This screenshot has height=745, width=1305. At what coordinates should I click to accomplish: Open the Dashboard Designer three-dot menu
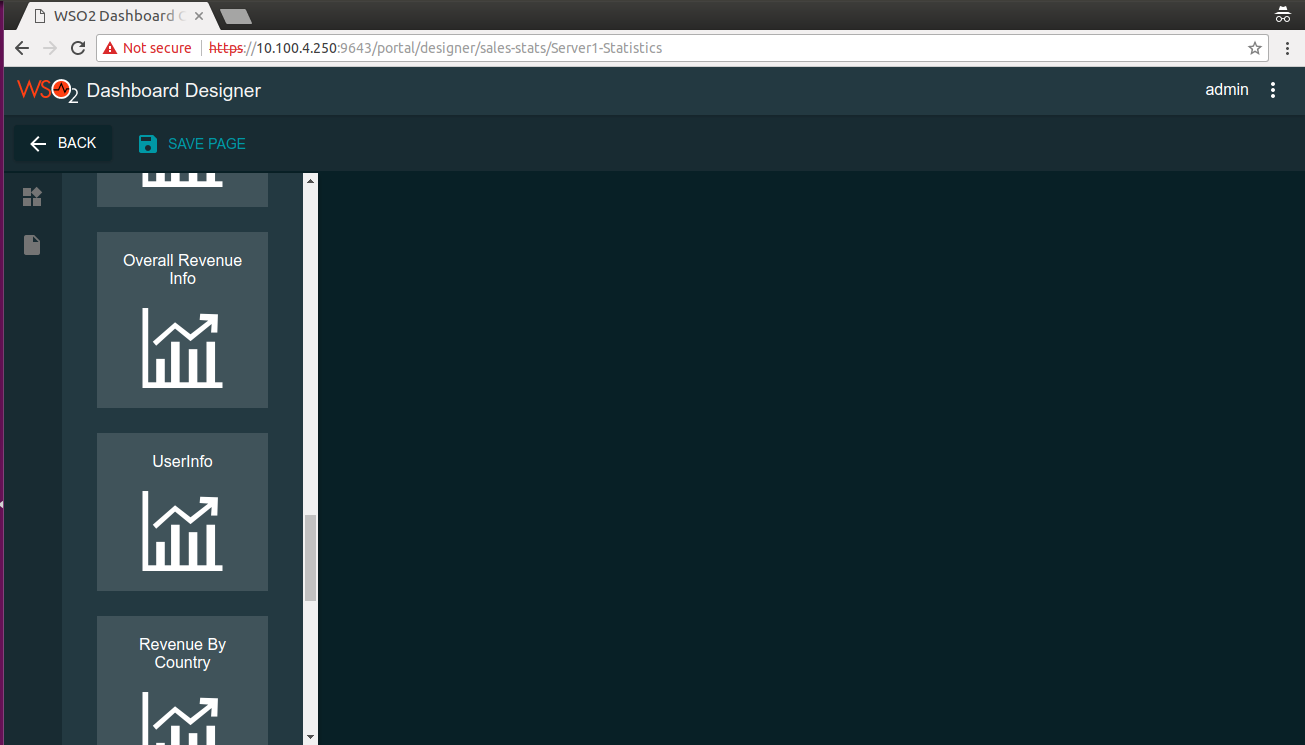tap(1273, 90)
